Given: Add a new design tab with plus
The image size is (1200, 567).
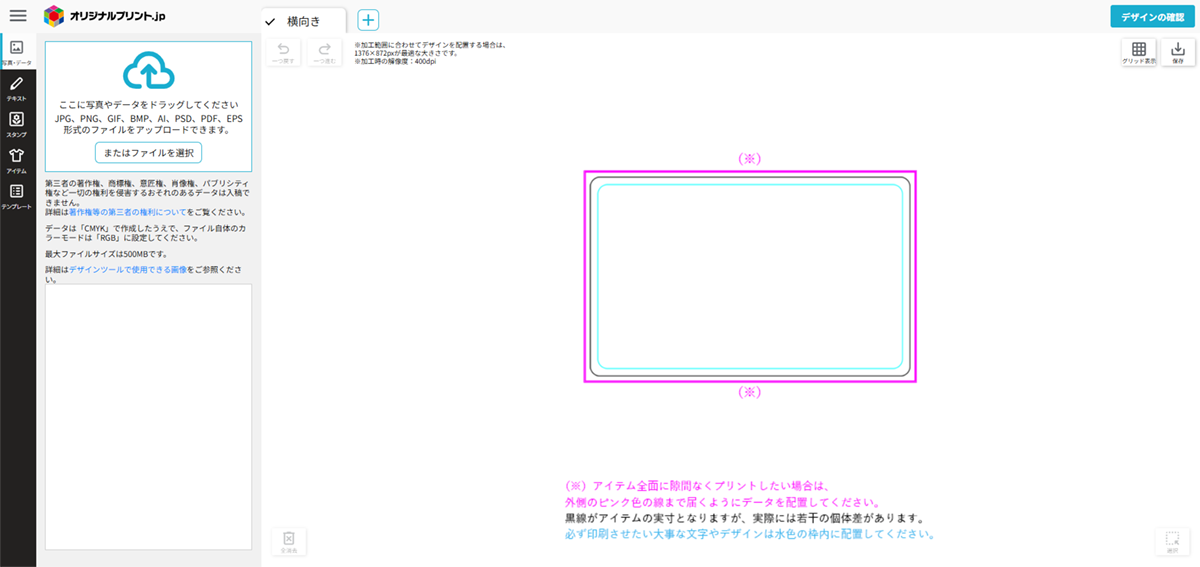Looking at the screenshot, I should [x=368, y=21].
